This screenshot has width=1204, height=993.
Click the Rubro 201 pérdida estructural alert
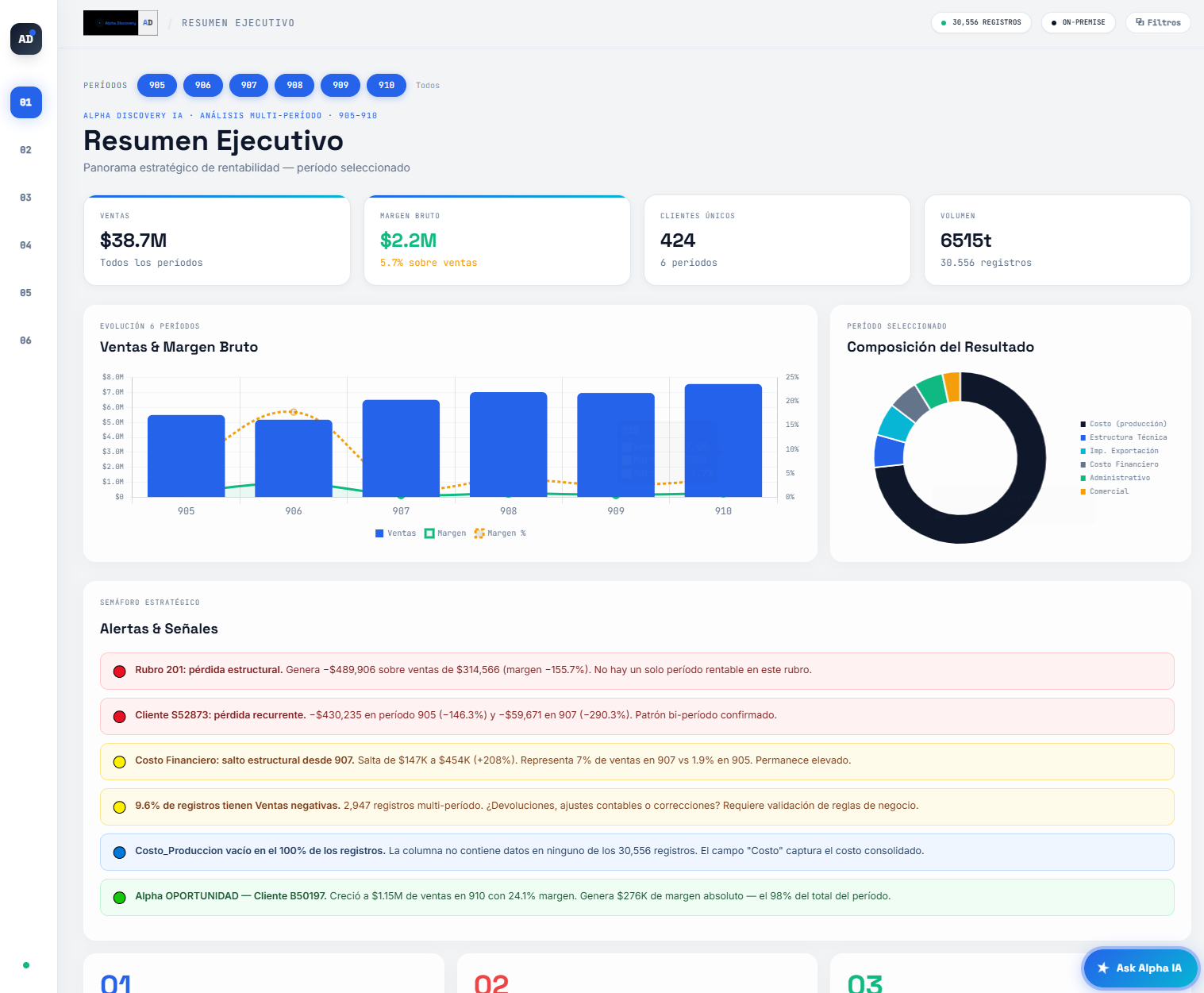tap(635, 671)
